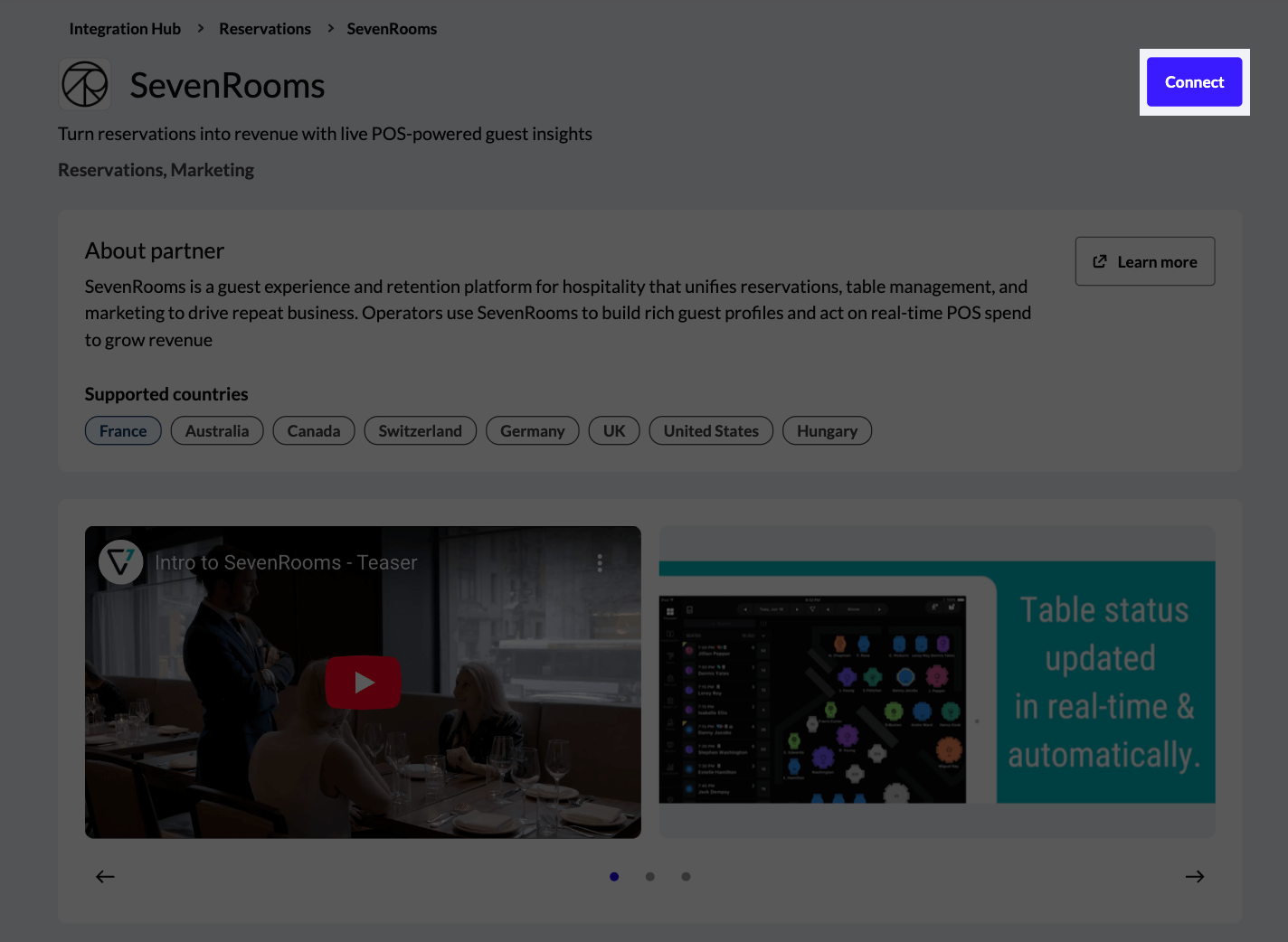
Task: Open the table status screenshot thumbnail
Action: point(937,682)
